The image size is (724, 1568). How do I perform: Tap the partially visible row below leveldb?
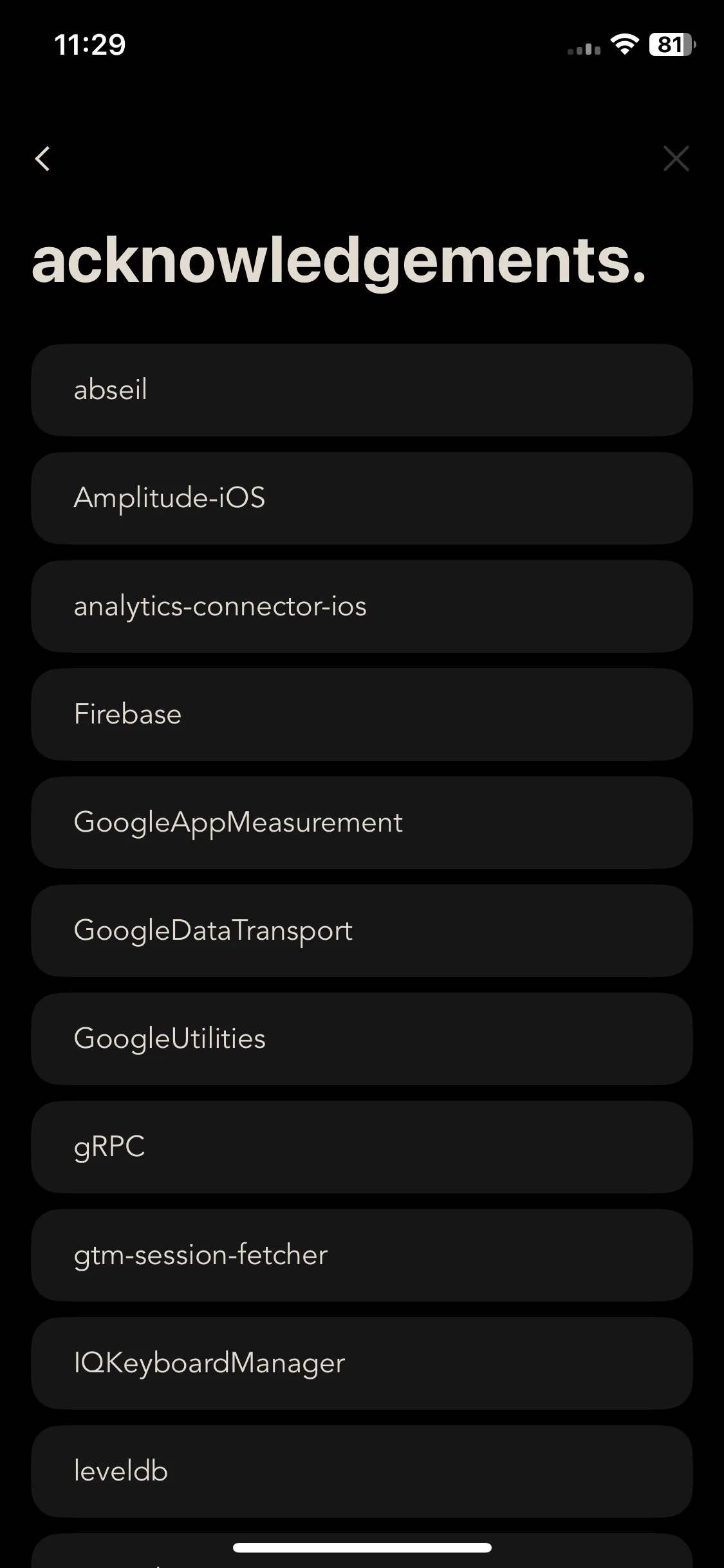(x=362, y=1553)
